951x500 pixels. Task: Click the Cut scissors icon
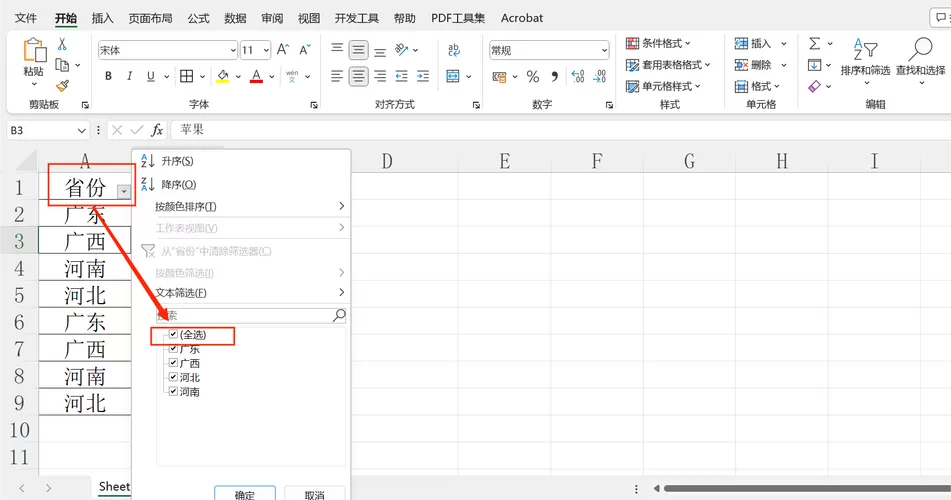tap(62, 44)
